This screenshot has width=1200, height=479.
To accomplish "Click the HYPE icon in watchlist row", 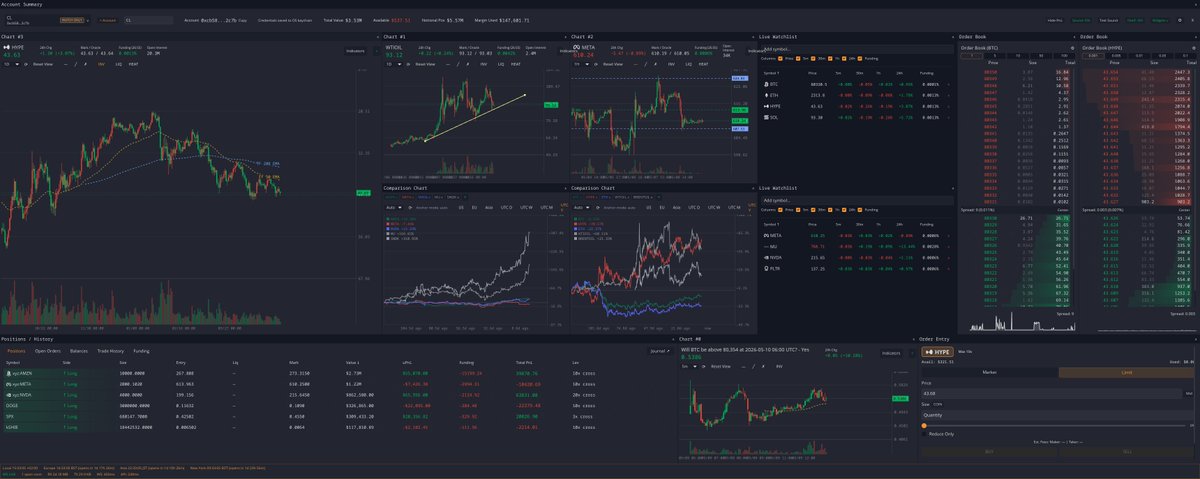I will [x=766, y=106].
